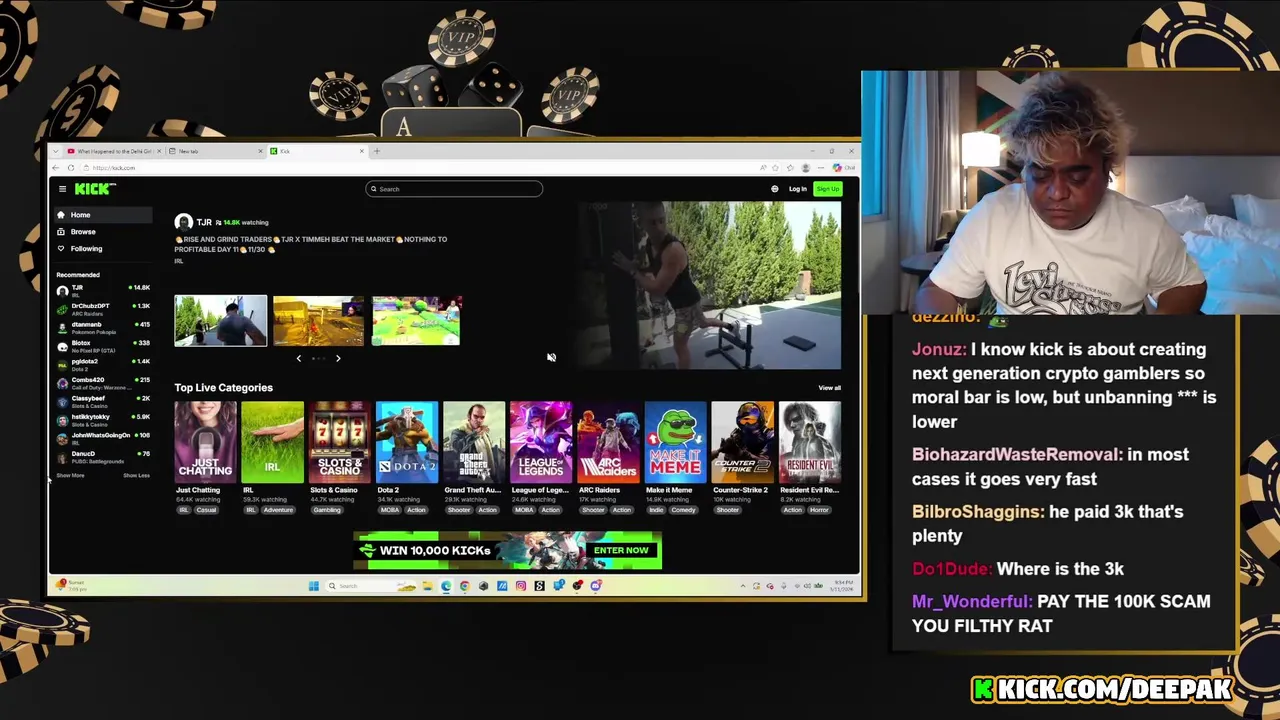Image resolution: width=1280 pixels, height=720 pixels.
Task: Open the Just Chatting category card
Action: (x=205, y=442)
